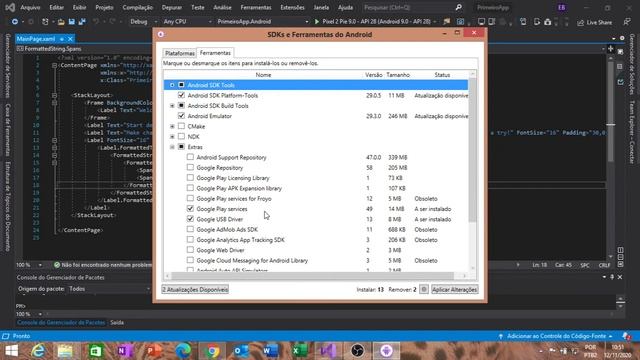Click the Navigate Backward toolbar icon
640x360 pixels.
click(x=15, y=22)
